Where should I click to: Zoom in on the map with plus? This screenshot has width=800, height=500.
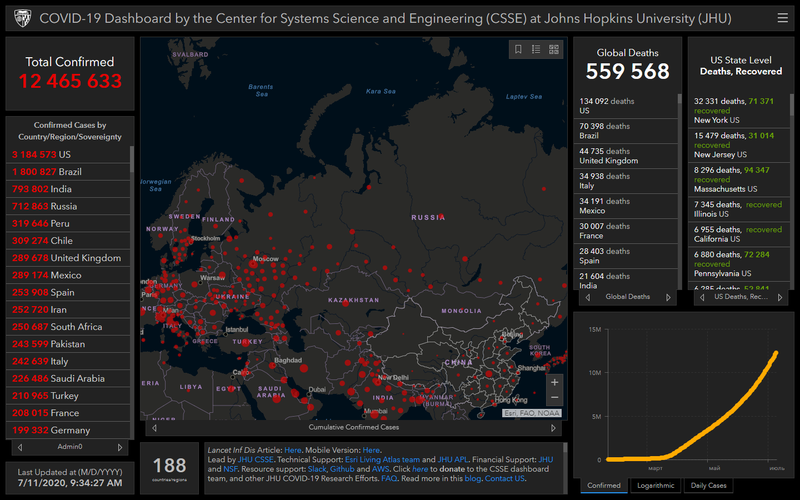click(555, 382)
